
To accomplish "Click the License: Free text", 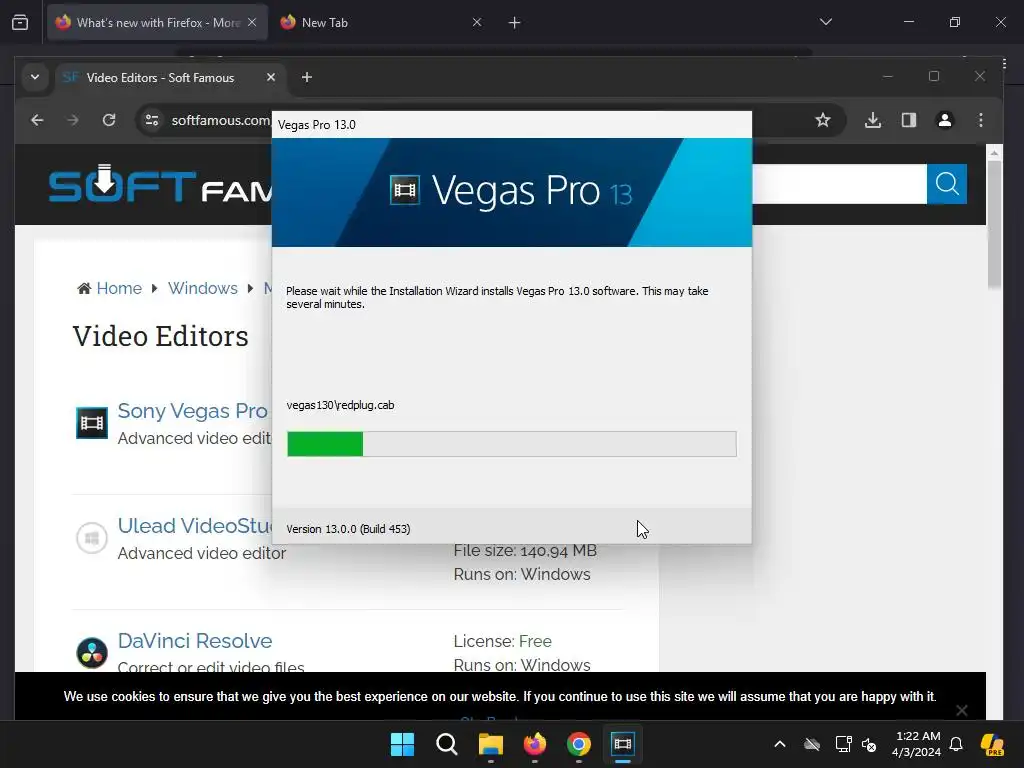I will click(x=502, y=641).
